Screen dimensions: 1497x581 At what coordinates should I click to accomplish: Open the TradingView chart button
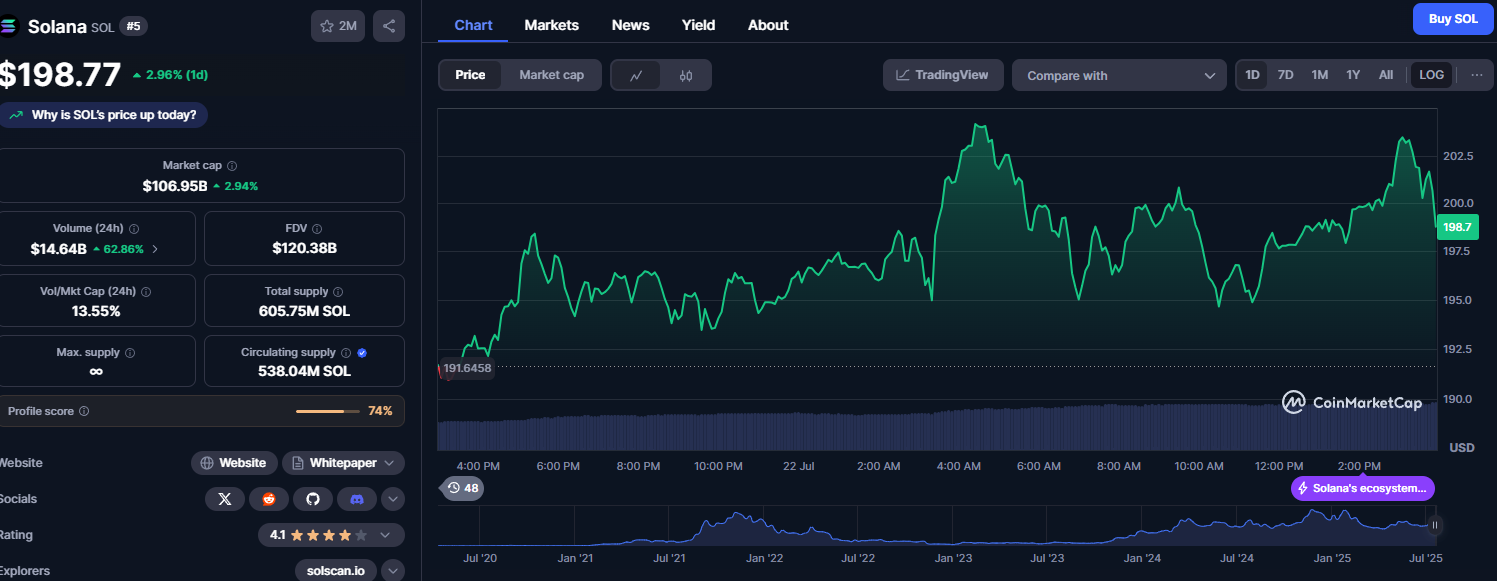pos(943,75)
